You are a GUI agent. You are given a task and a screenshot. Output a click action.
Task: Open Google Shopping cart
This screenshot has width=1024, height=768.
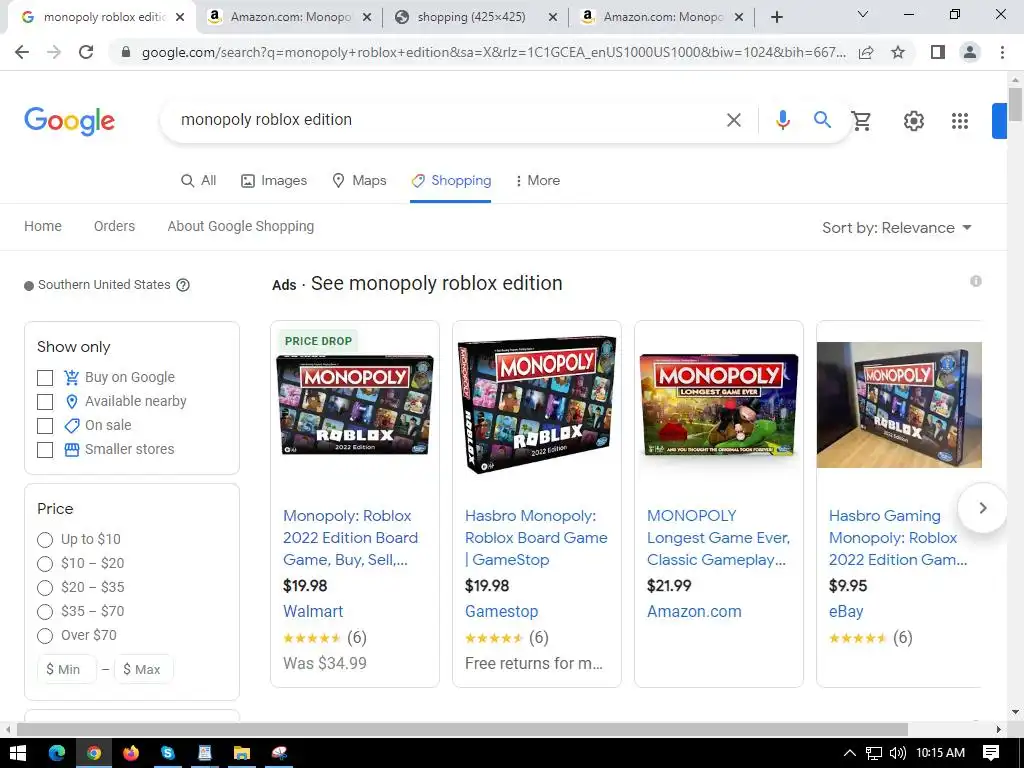point(861,121)
